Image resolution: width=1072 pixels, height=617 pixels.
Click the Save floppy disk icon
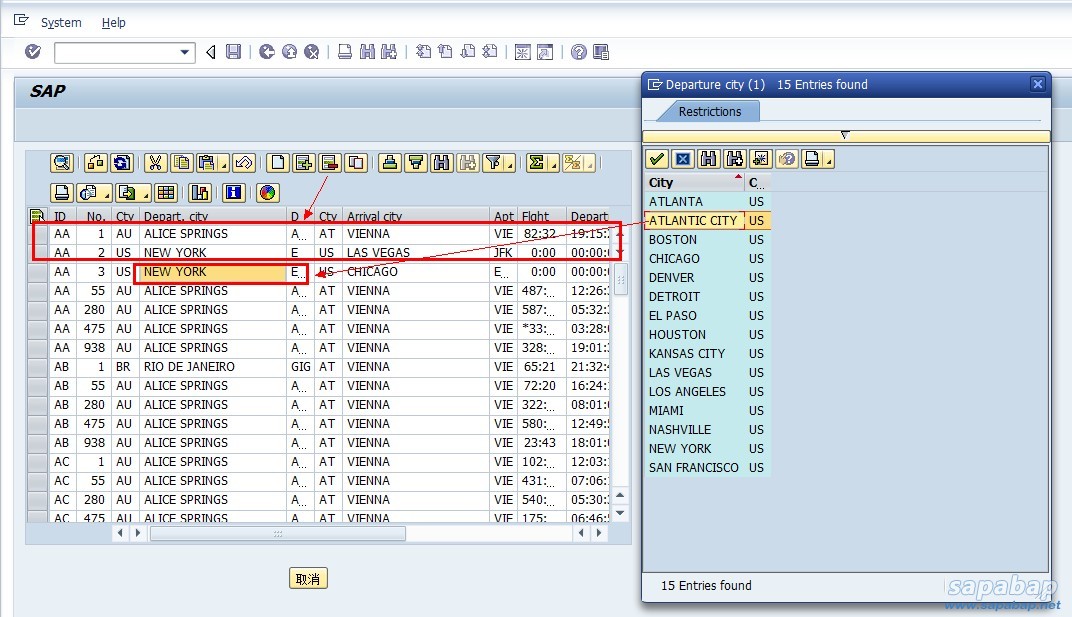[234, 52]
